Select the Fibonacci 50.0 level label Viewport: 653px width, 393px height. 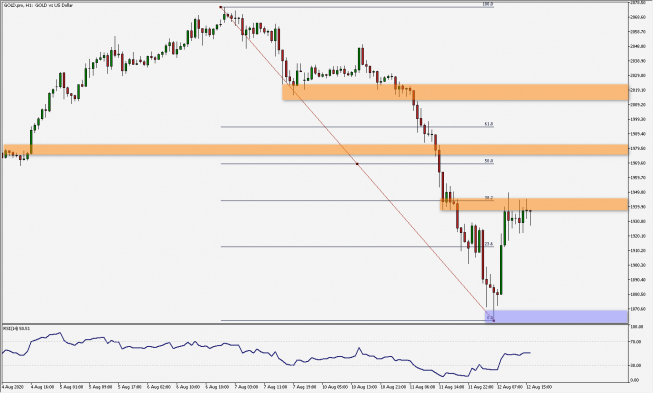(x=489, y=161)
